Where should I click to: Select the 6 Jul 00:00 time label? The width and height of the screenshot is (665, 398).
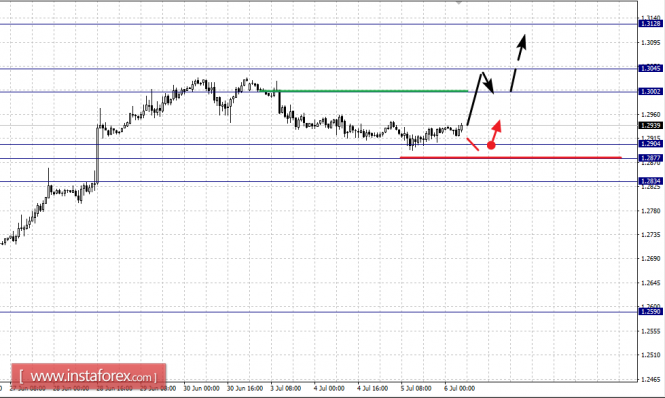(x=460, y=389)
